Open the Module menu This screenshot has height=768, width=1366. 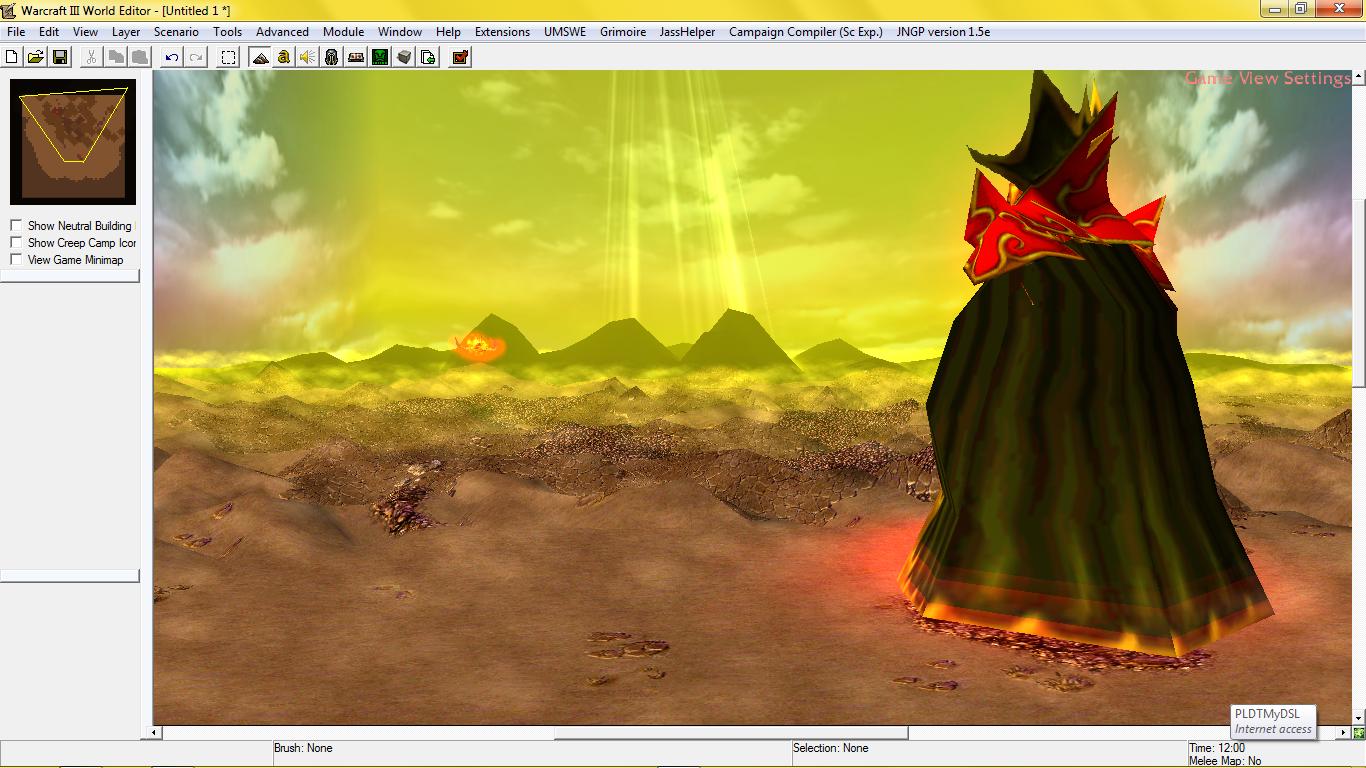pyautogui.click(x=343, y=32)
